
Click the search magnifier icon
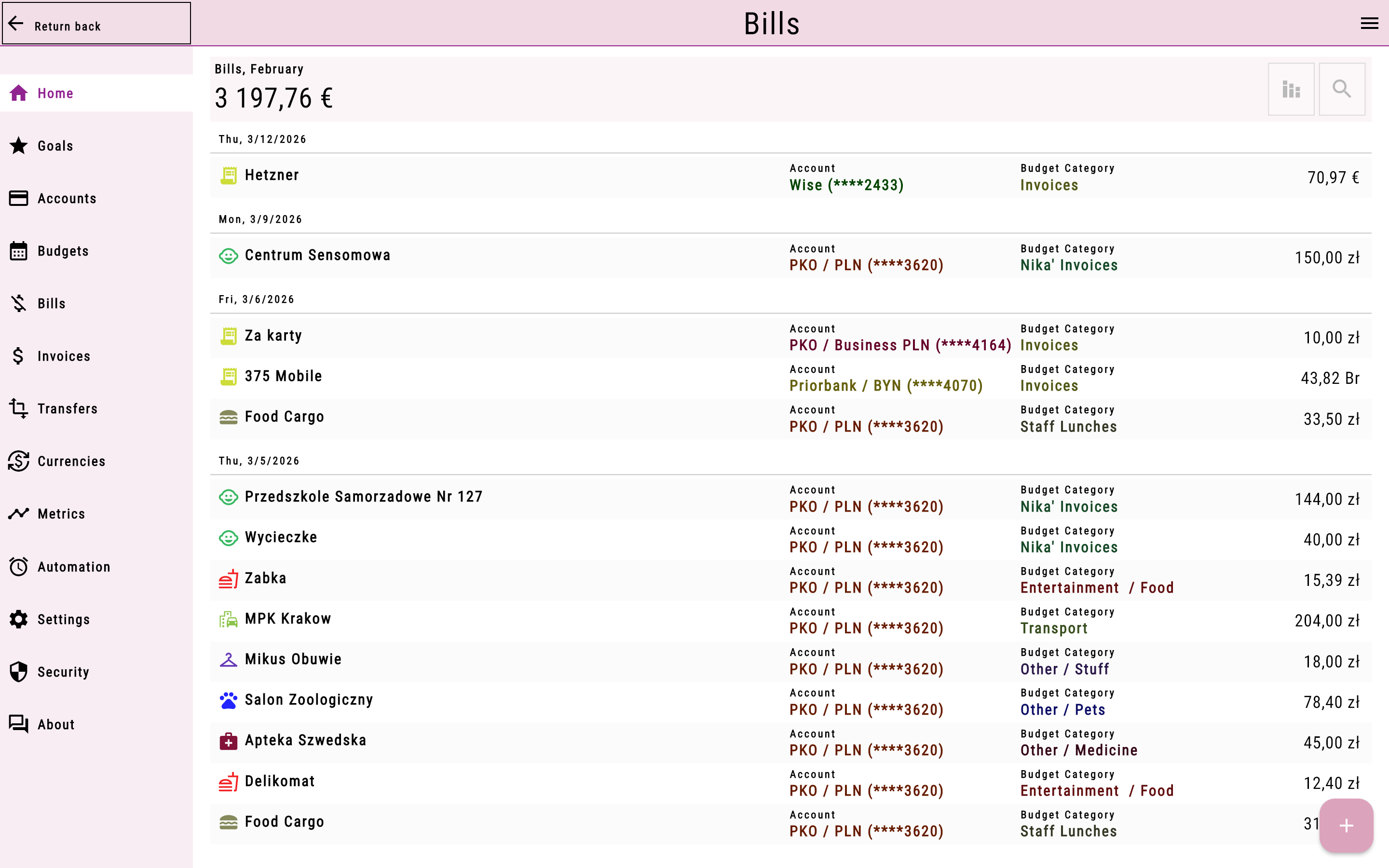click(1342, 89)
